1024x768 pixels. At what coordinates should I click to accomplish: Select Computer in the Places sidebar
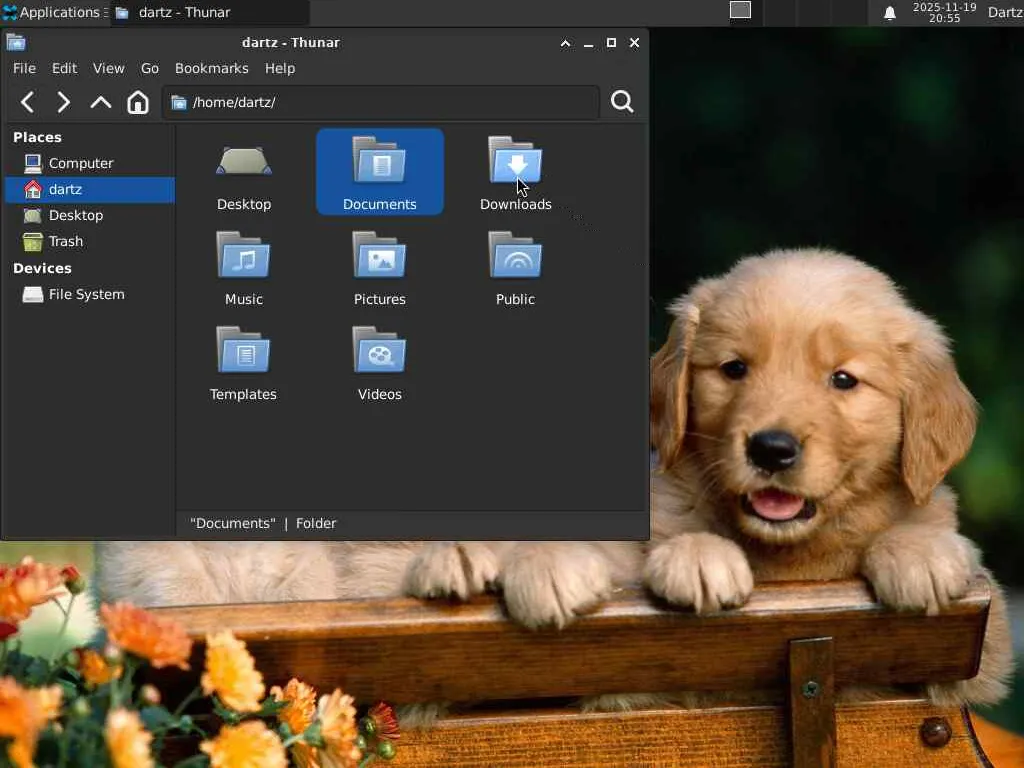coord(80,163)
